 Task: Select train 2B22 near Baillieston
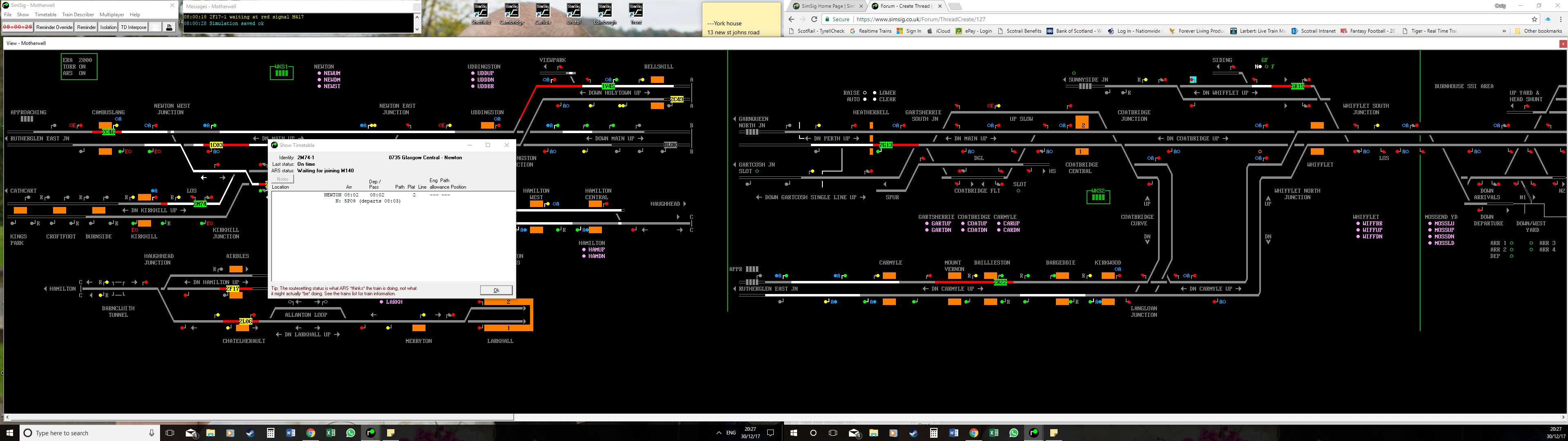click(x=1000, y=282)
